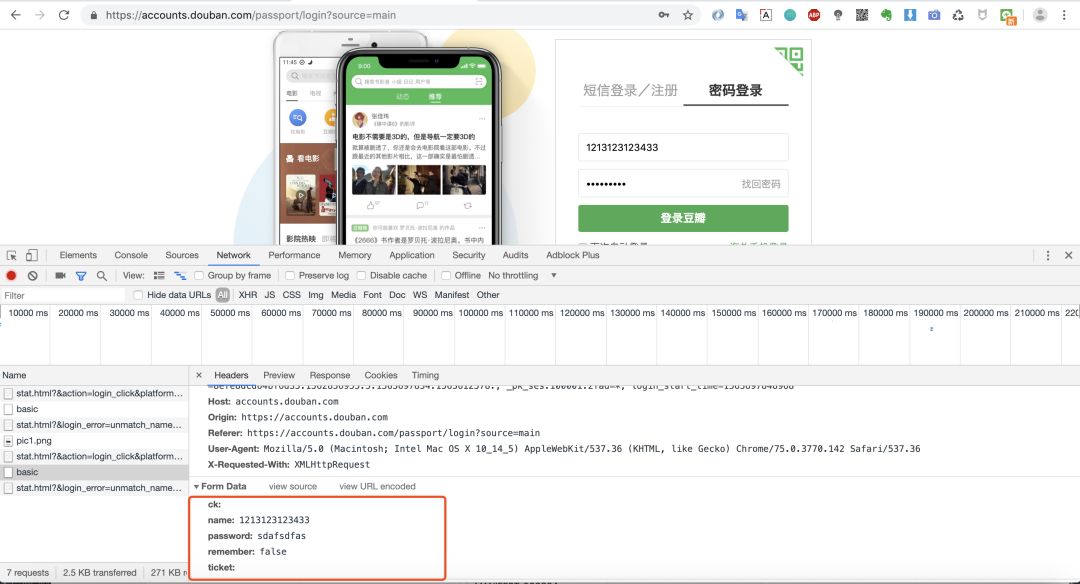
Task: Toggle the device toolbar icon in DevTools
Action: click(x=32, y=256)
